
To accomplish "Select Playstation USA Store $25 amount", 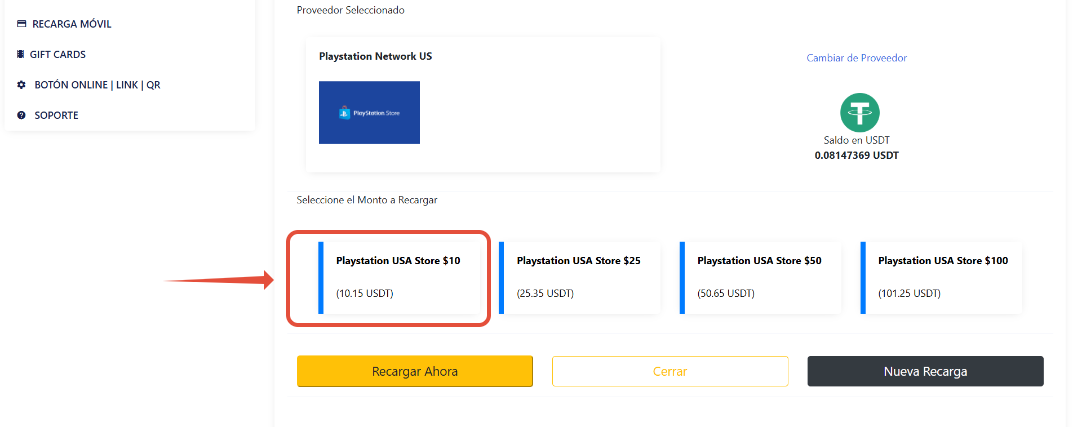I will point(580,278).
